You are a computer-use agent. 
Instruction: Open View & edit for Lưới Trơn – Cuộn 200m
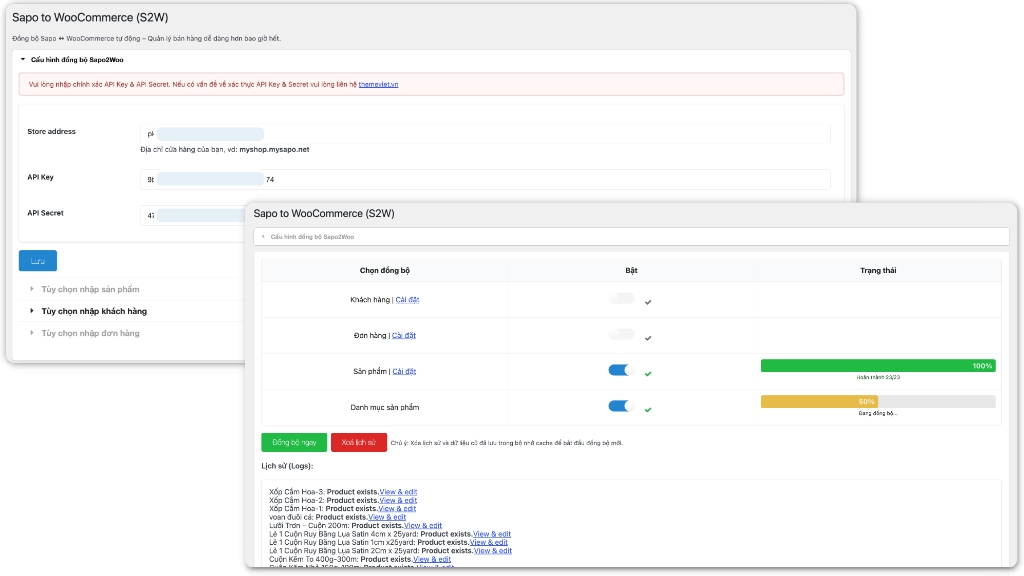pyautogui.click(x=423, y=526)
